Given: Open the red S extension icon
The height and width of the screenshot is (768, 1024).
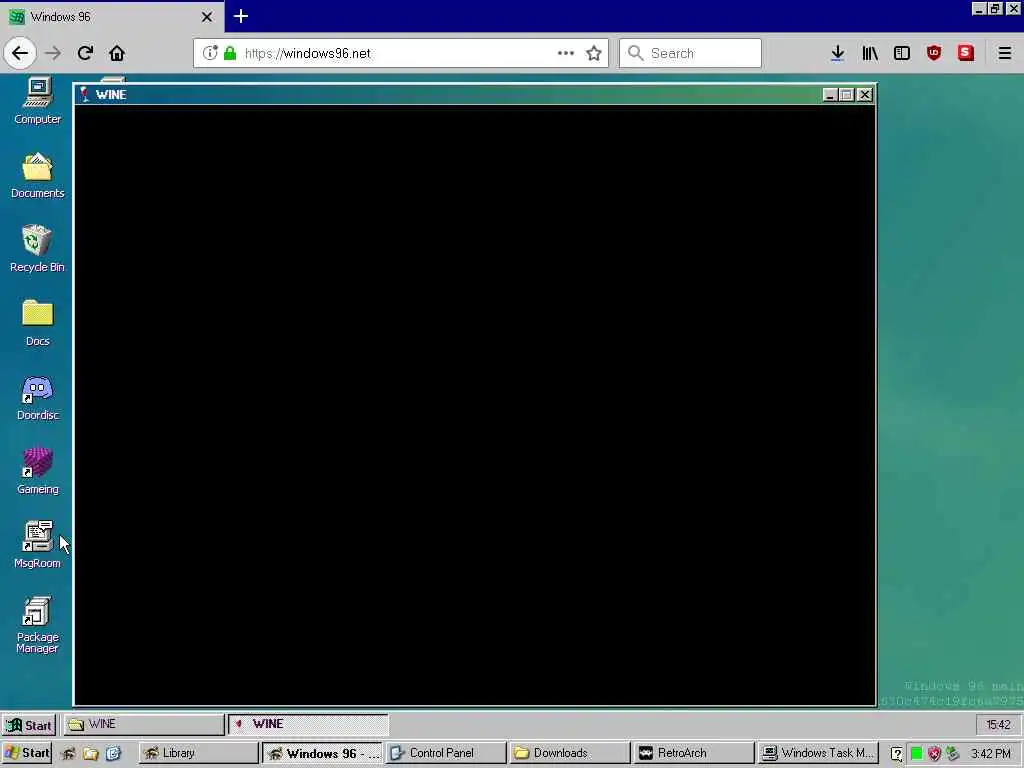Looking at the screenshot, I should click(x=966, y=53).
